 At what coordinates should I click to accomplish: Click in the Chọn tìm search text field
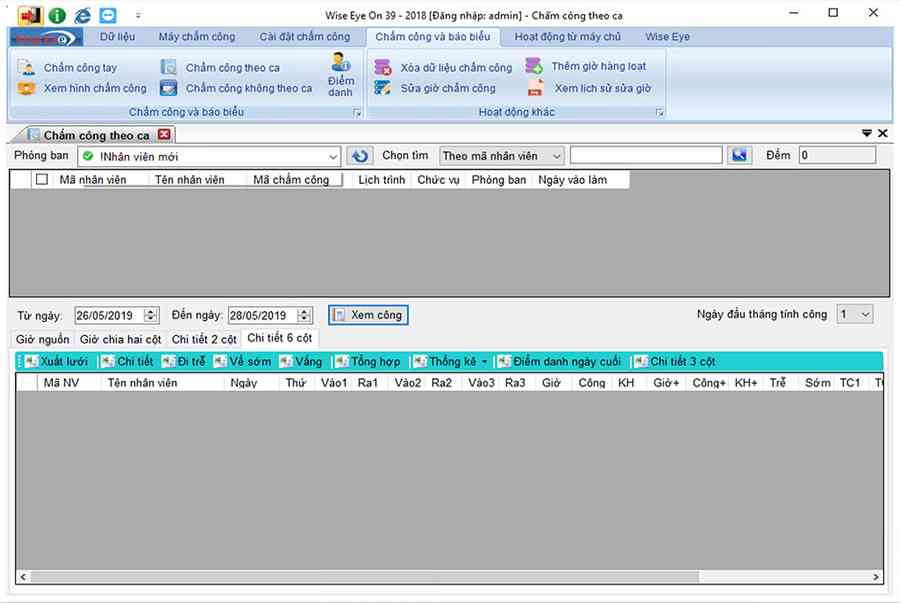(x=645, y=156)
